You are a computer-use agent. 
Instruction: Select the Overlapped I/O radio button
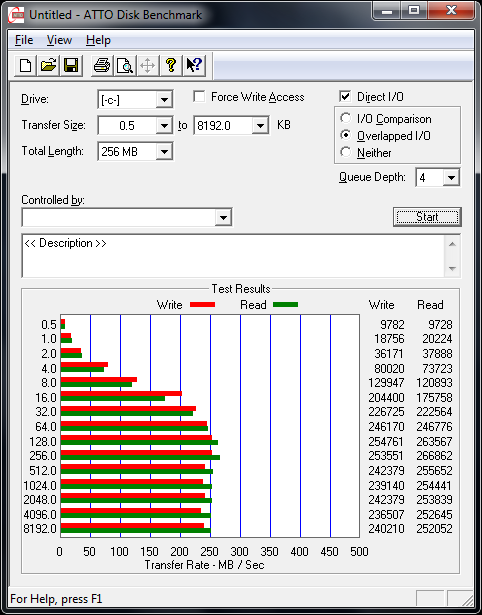tap(346, 135)
